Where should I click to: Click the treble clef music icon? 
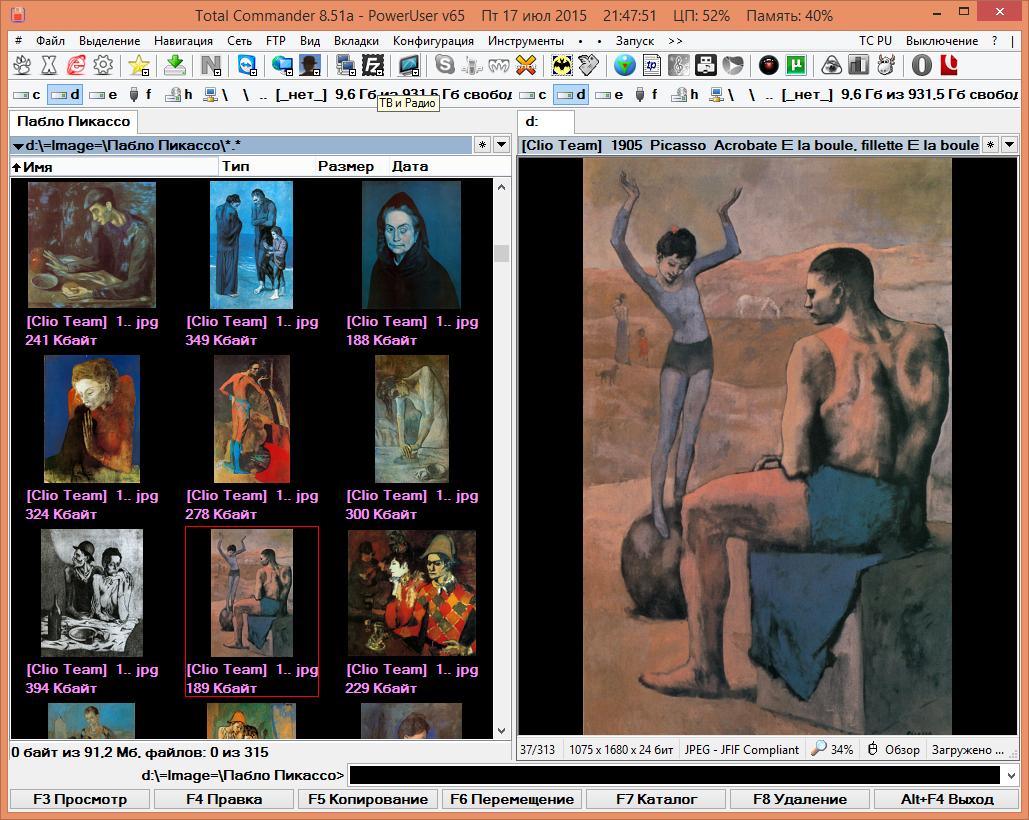679,65
